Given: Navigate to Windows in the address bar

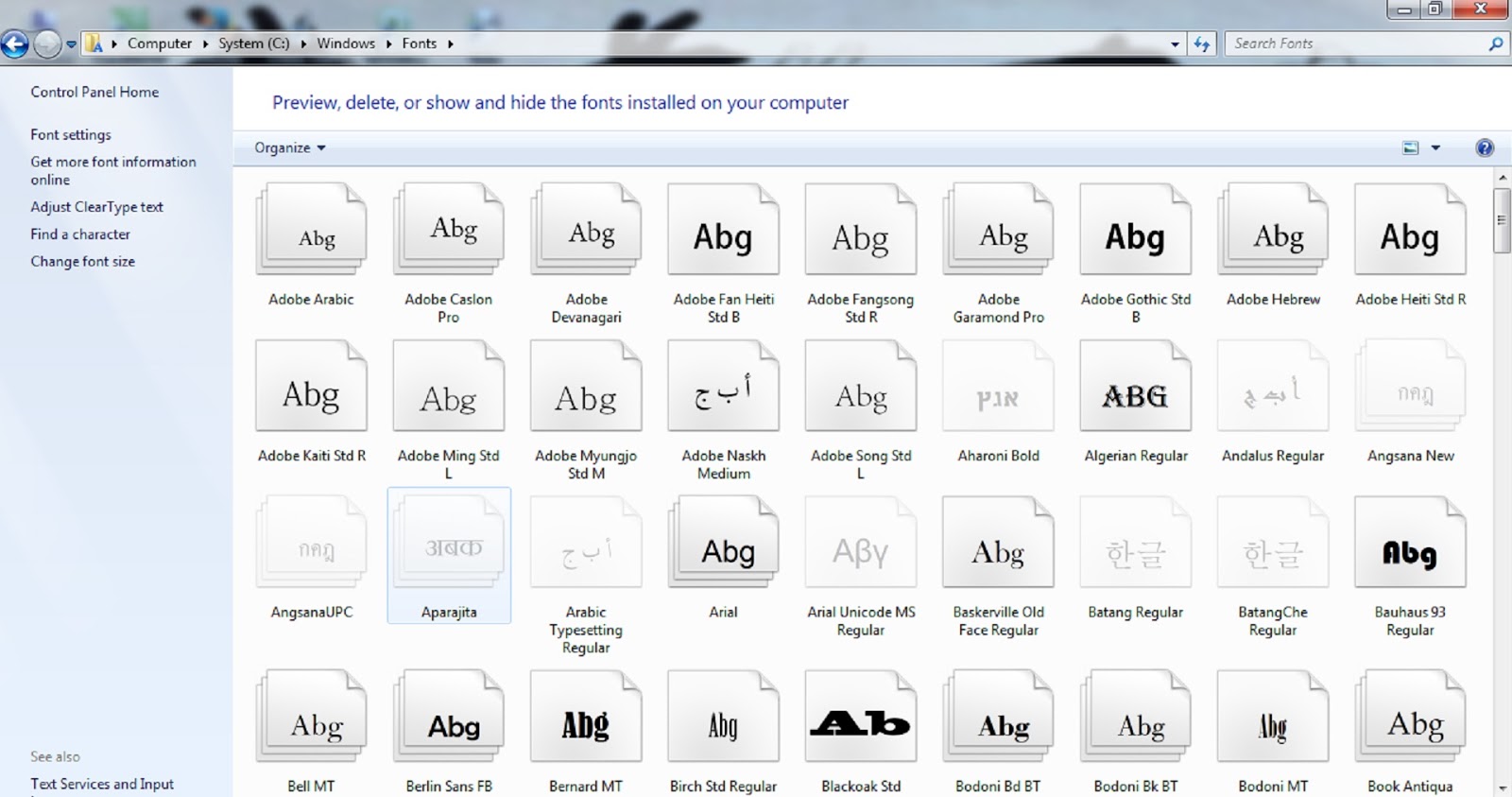Looking at the screenshot, I should [346, 43].
